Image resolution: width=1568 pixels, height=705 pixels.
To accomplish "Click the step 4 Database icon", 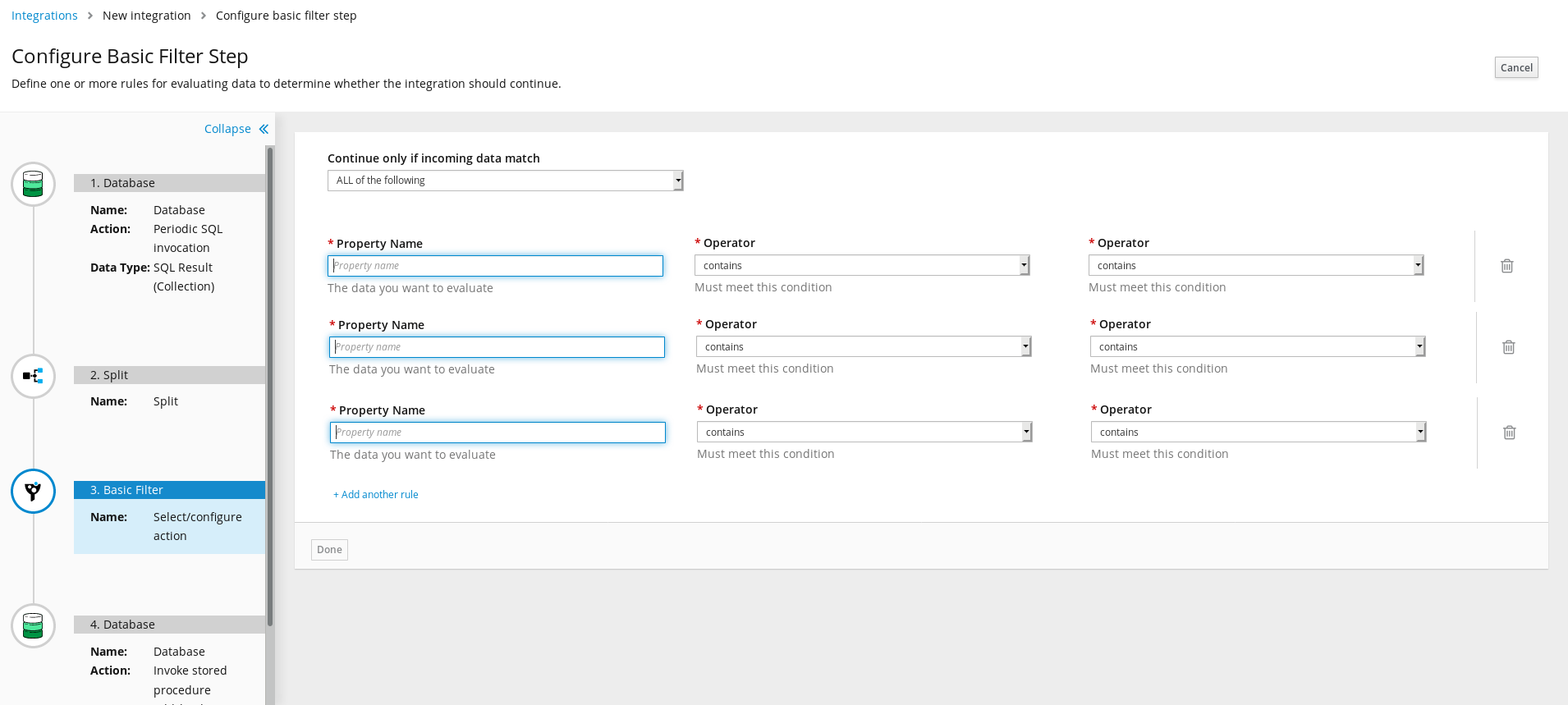I will (33, 625).
